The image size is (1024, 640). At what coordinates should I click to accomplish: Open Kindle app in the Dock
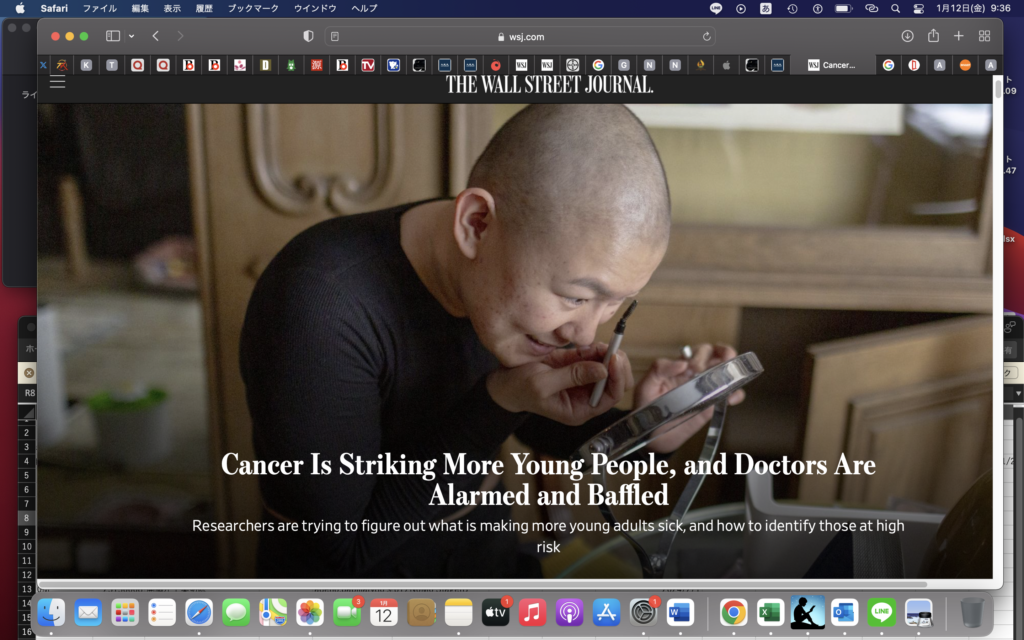pos(807,612)
